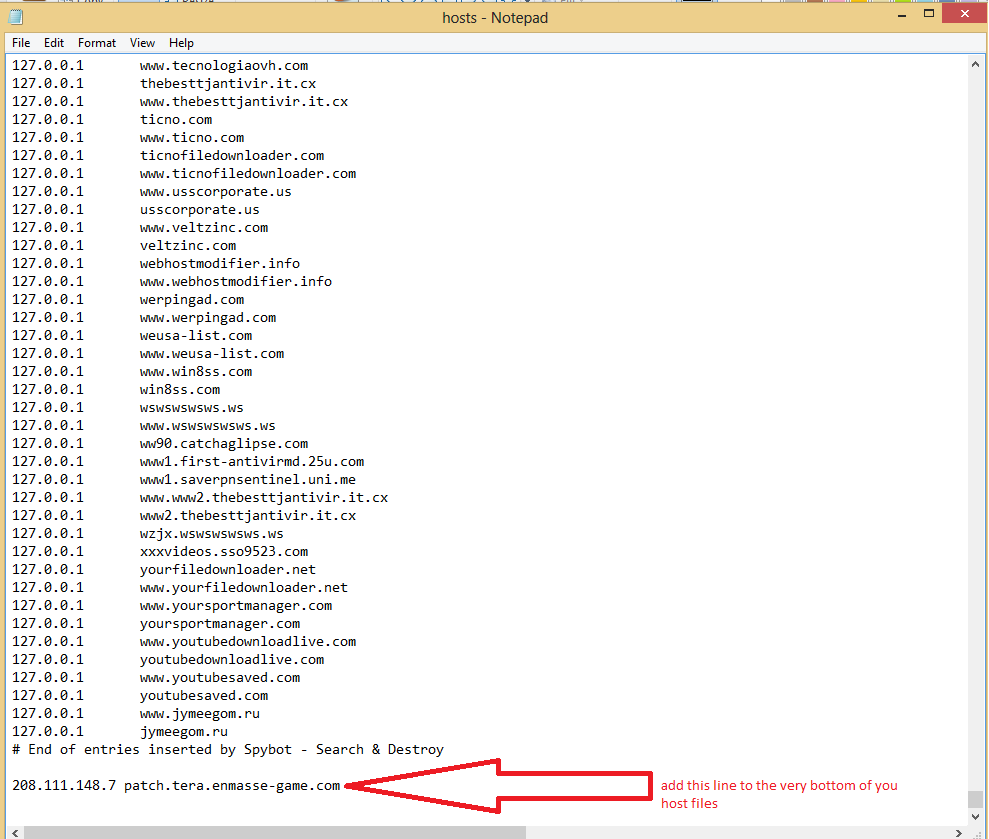Screen dimensions: 989x839
Task: Click the www1.first-antivirmd.25u.com entry
Action: (x=252, y=462)
